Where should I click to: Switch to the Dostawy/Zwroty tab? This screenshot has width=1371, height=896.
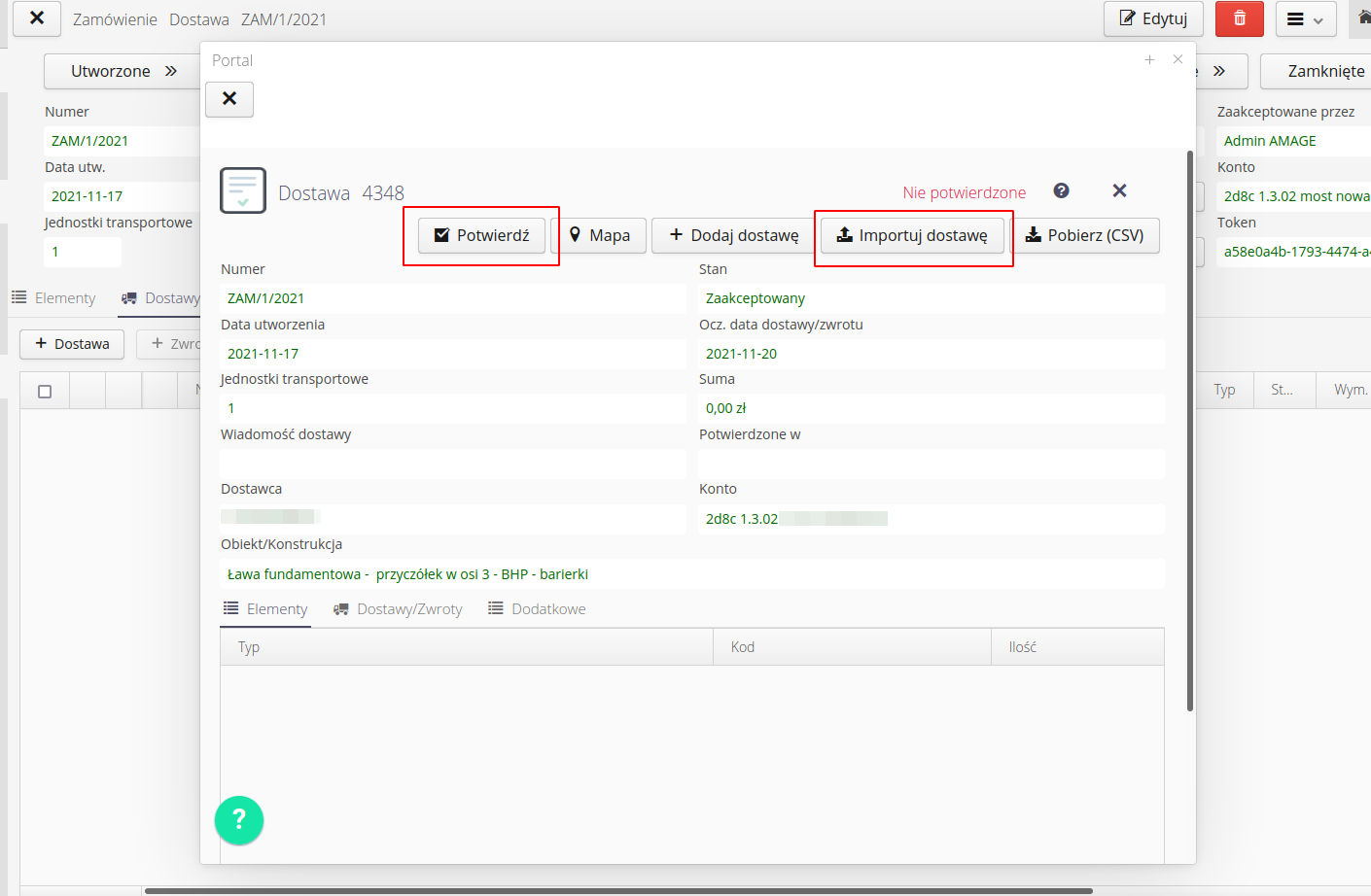(398, 609)
